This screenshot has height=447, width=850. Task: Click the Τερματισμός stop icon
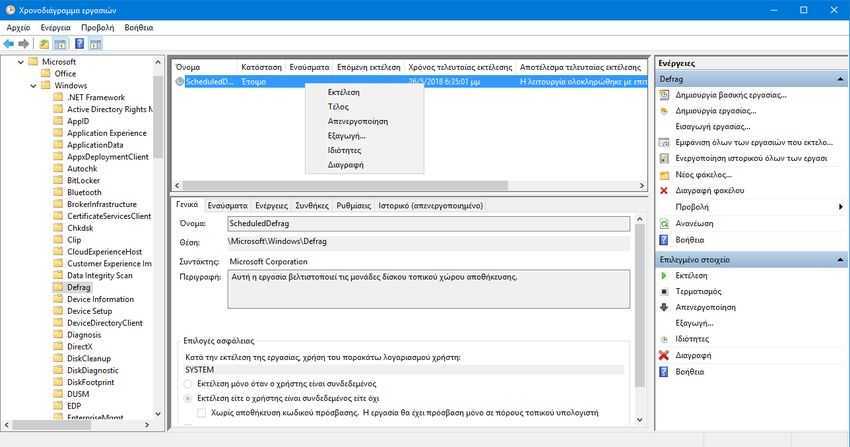664,291
